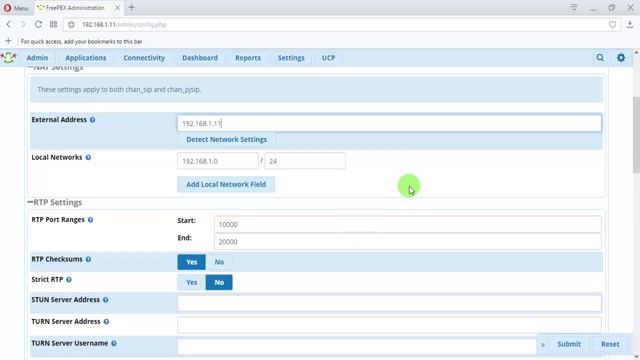640x360 pixels.
Task: Focus the RTP End port field
Action: (407, 242)
